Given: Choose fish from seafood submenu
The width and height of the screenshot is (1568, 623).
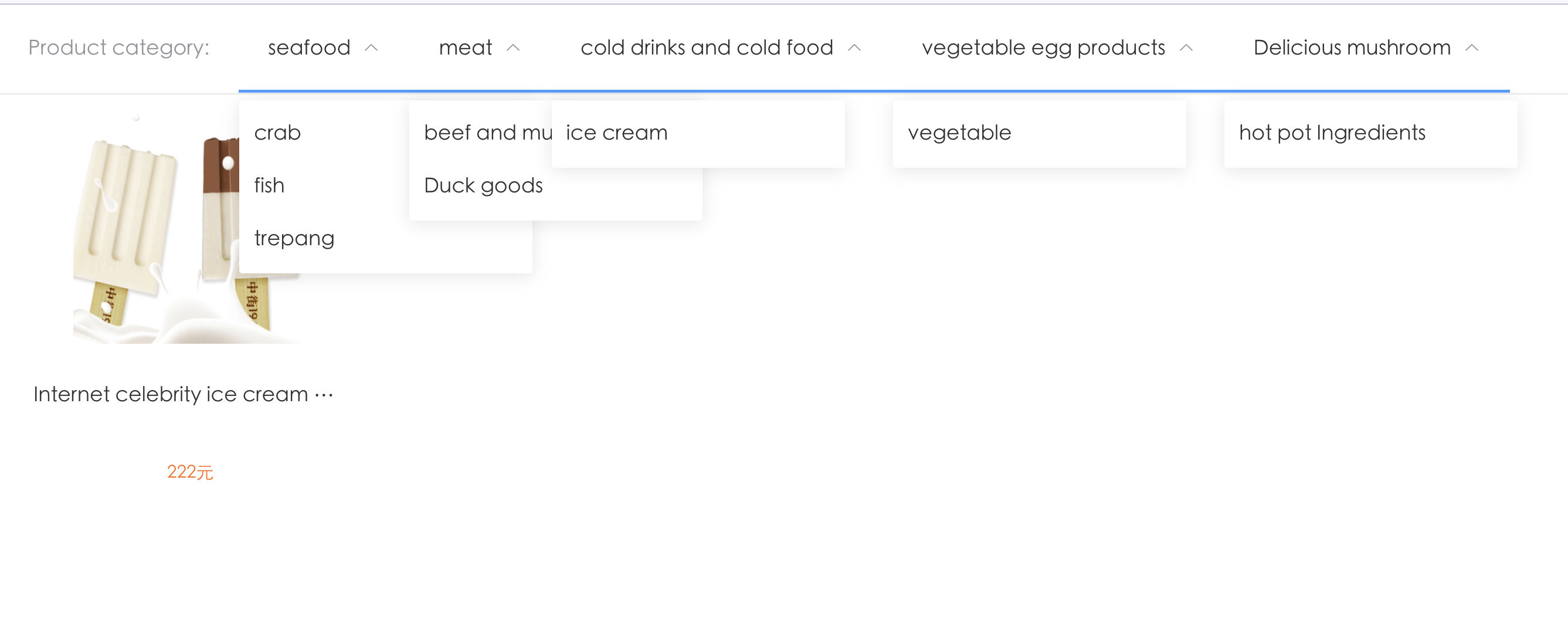Looking at the screenshot, I should (x=270, y=185).
